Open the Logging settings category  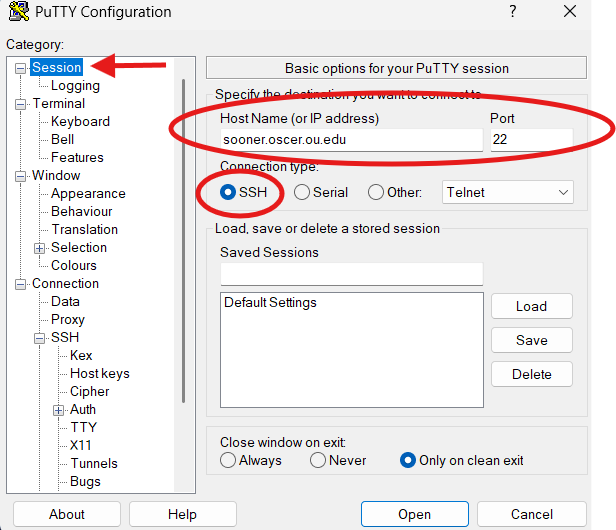point(75,86)
